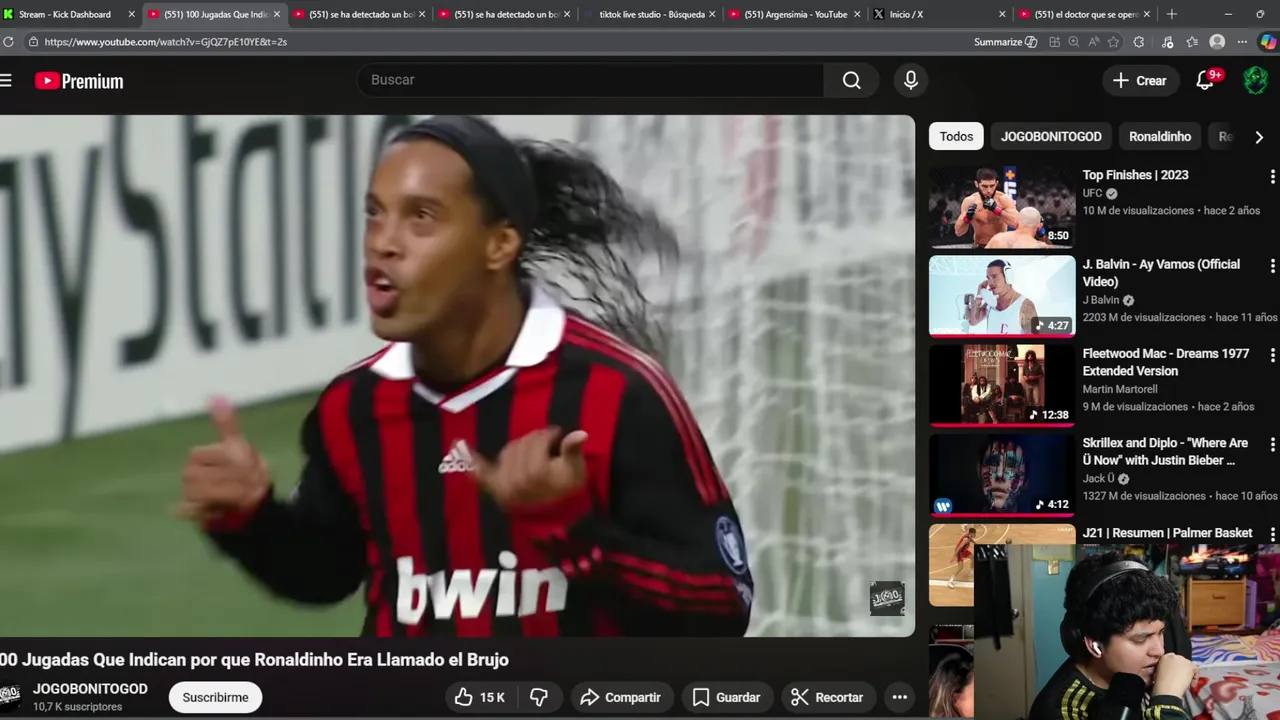The image size is (1280, 720).
Task: Close the Inicio / X tab
Action: (1002, 14)
